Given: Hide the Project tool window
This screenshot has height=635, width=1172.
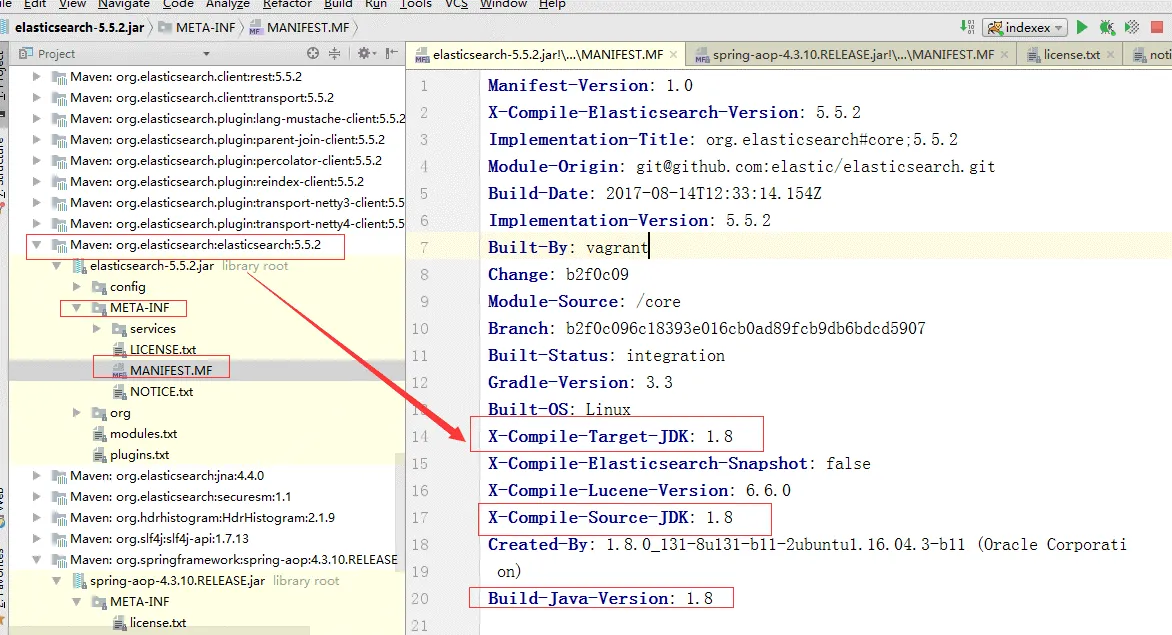Looking at the screenshot, I should [x=392, y=53].
